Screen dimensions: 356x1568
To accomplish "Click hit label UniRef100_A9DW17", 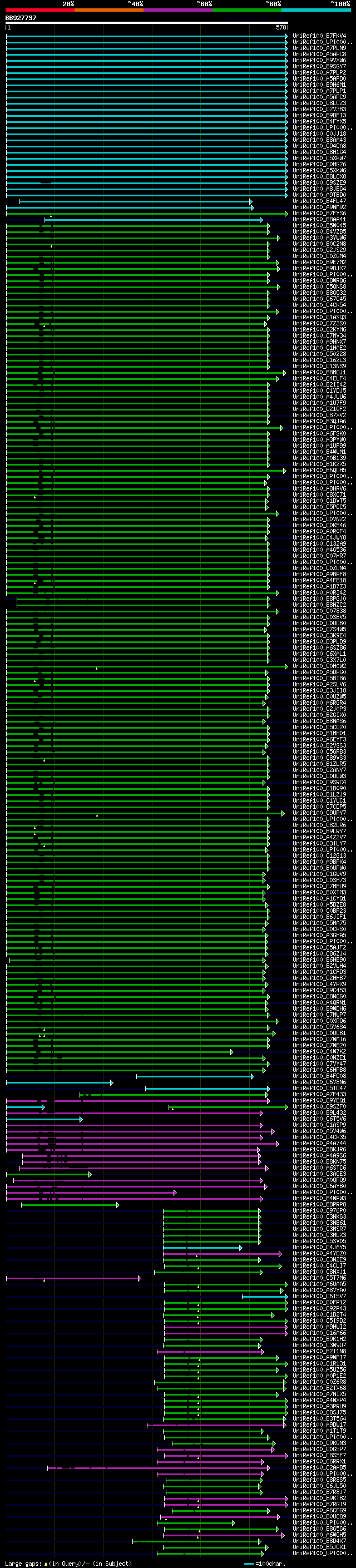I will coord(319,1424).
